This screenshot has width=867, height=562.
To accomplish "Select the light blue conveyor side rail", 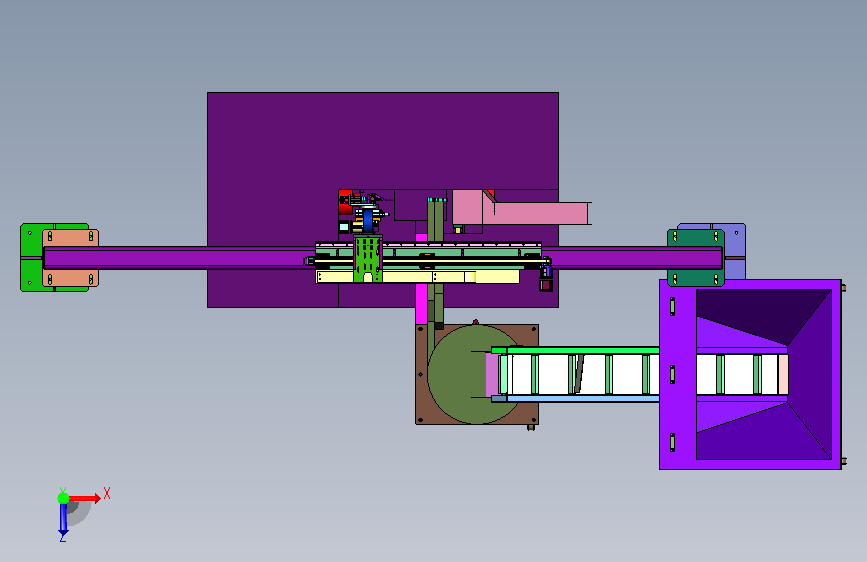I will pos(575,399).
